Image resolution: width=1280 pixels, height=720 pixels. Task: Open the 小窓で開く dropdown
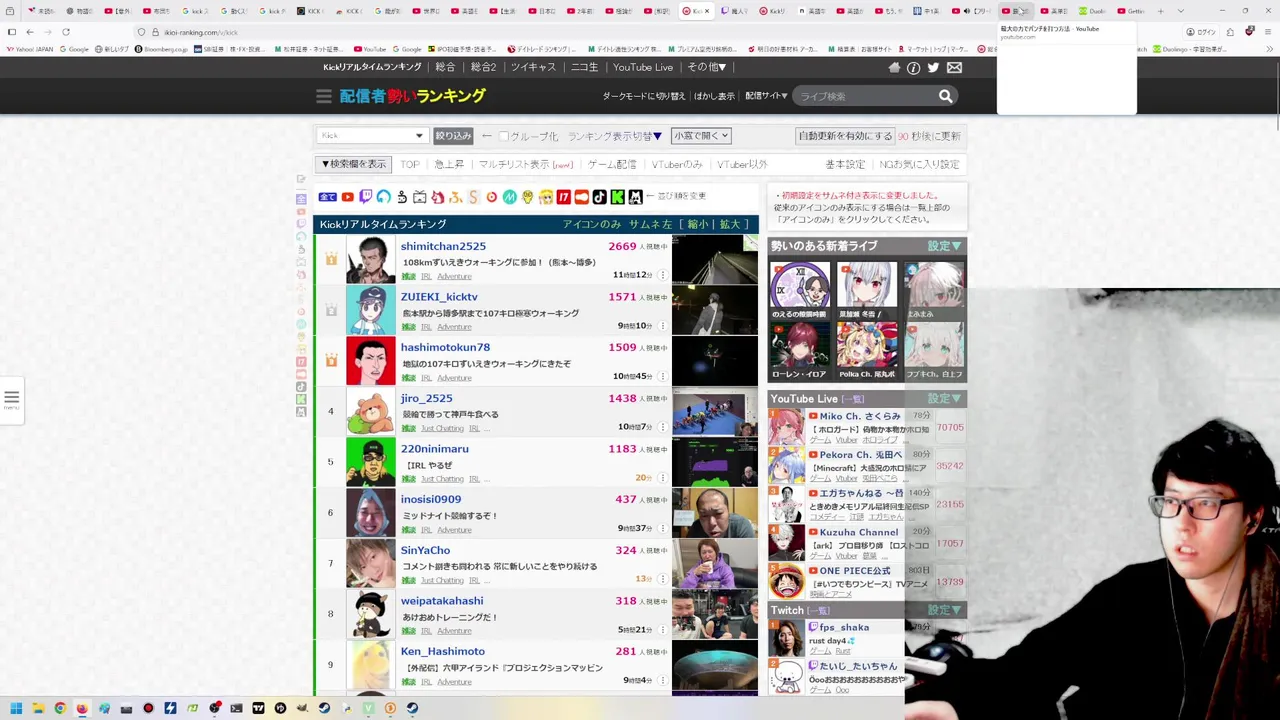pos(701,136)
